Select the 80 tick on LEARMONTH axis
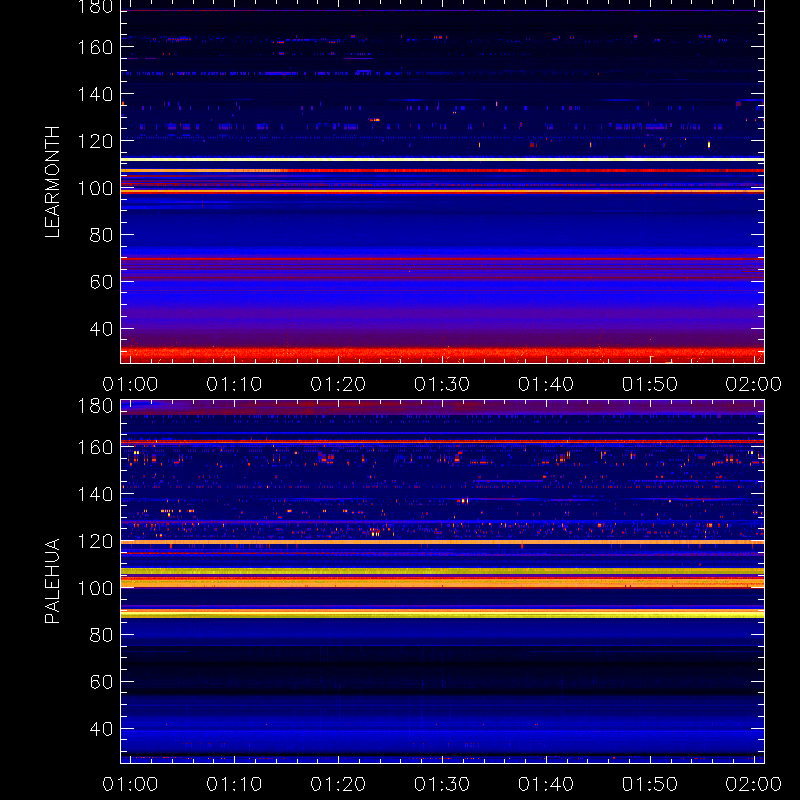The width and height of the screenshot is (800, 800). 101,235
